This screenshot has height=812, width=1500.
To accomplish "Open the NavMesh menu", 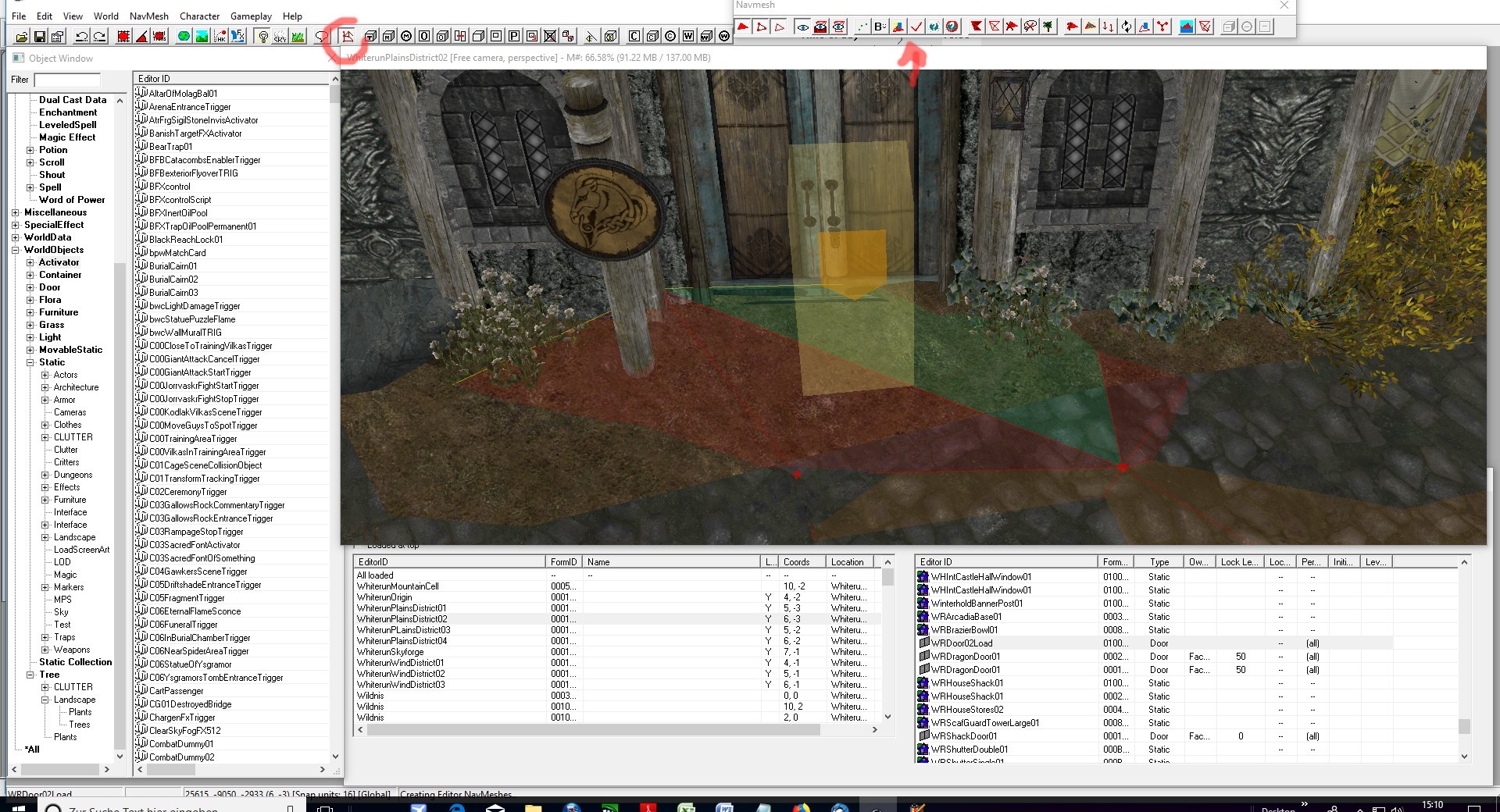I will pos(148,16).
